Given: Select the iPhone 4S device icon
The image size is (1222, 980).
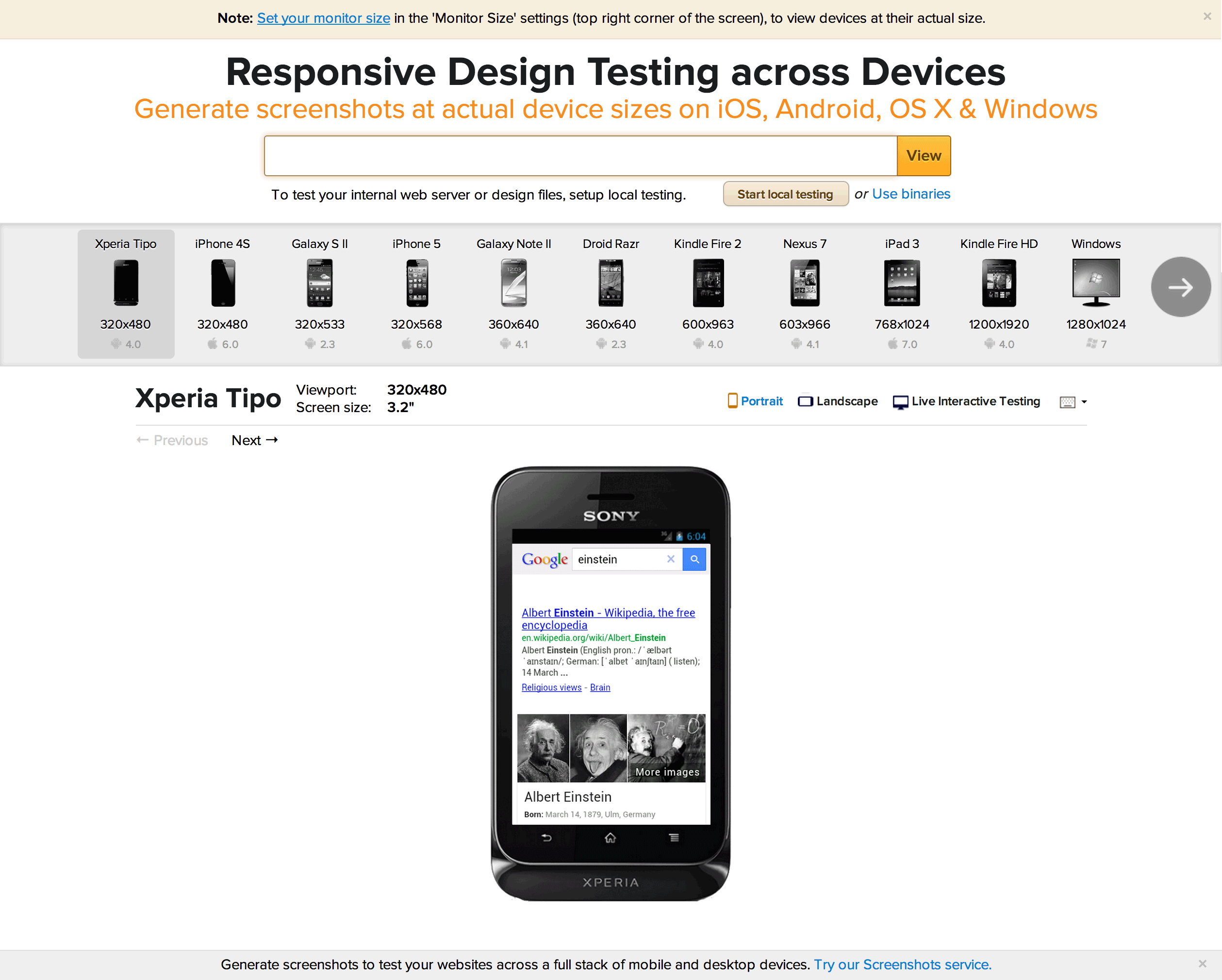Looking at the screenshot, I should pyautogui.click(x=223, y=283).
